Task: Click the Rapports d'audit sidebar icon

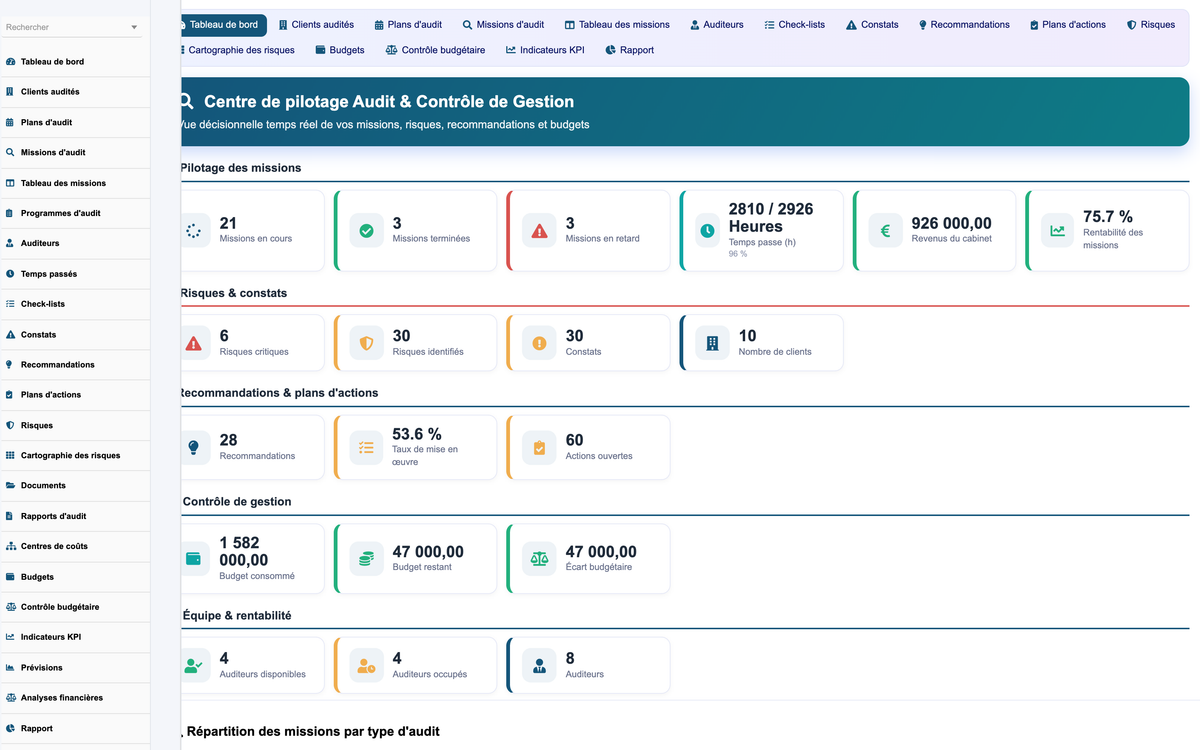Action: 10,516
